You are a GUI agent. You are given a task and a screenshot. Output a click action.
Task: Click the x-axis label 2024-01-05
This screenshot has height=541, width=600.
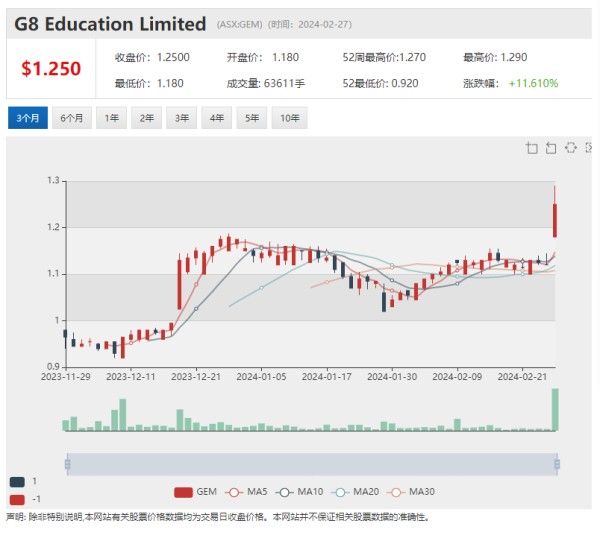point(261,377)
